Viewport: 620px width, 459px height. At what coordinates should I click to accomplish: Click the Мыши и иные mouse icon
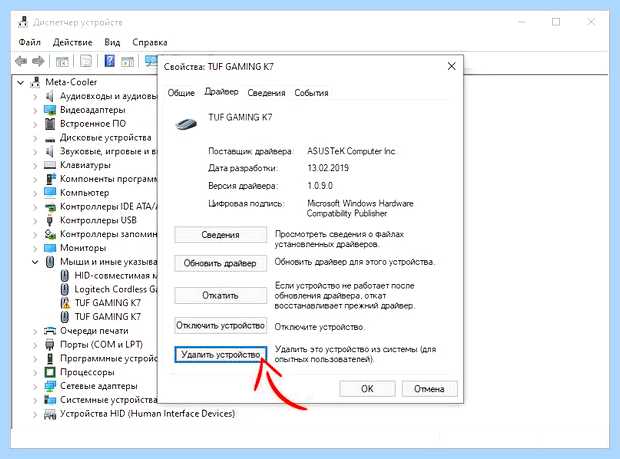click(x=50, y=262)
